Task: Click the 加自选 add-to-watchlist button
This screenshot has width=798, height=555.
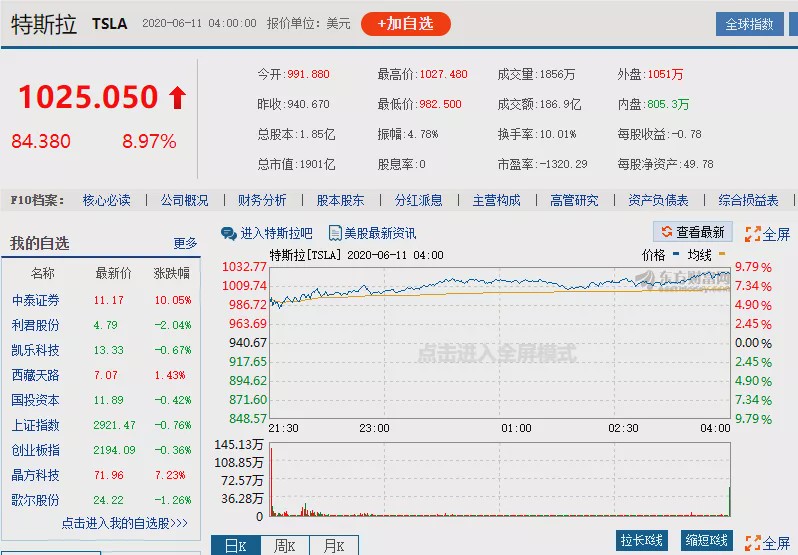Action: pyautogui.click(x=406, y=24)
